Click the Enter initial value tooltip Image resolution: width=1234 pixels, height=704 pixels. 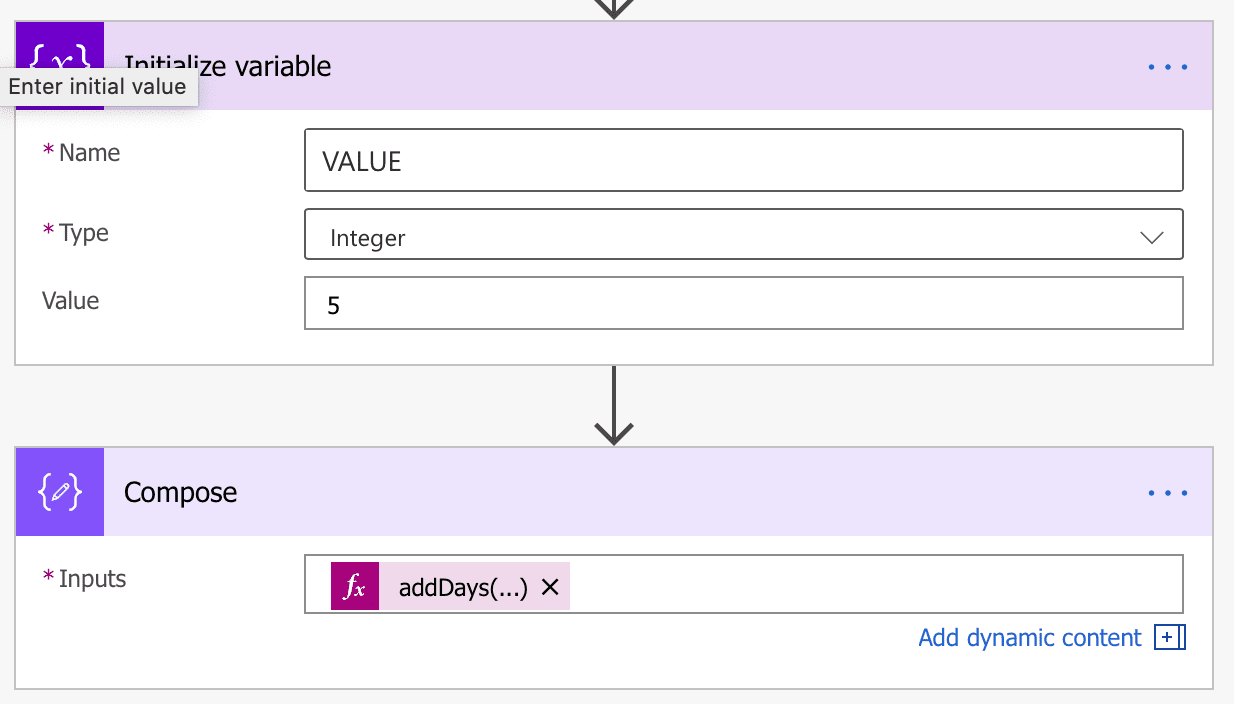98,86
